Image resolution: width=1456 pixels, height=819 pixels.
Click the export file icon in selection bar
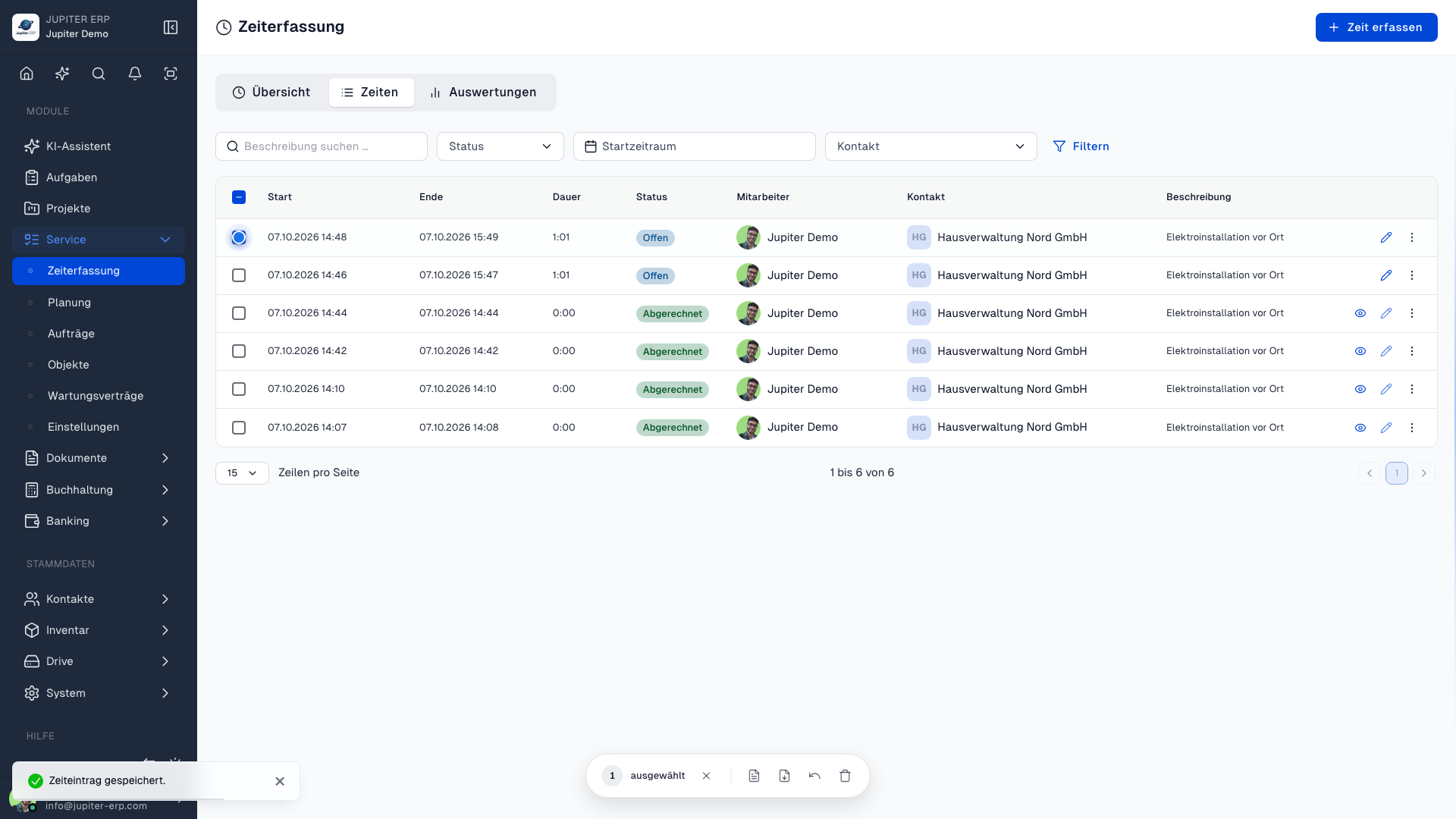784,776
